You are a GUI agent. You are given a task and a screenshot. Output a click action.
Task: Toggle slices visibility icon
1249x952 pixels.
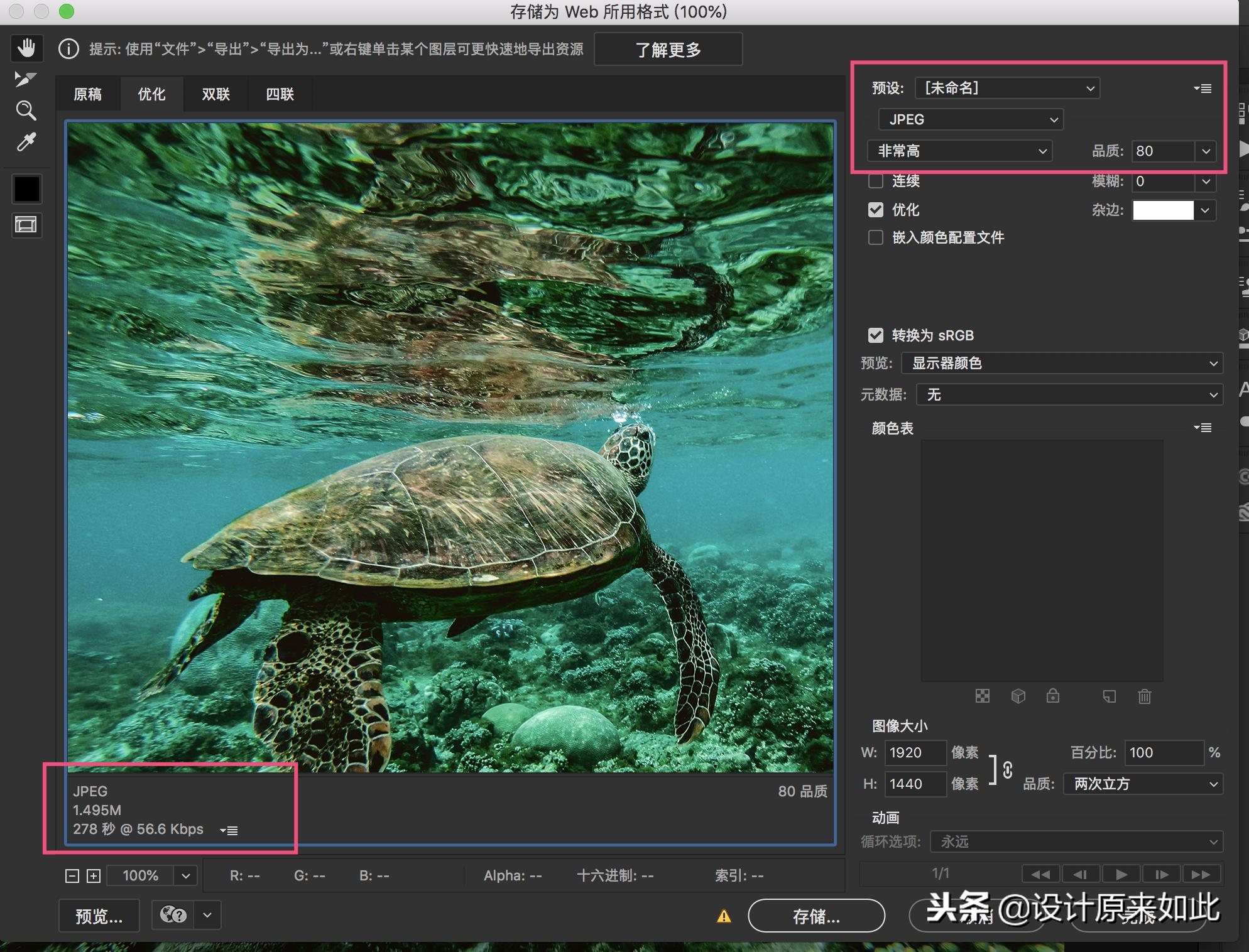pos(26,225)
